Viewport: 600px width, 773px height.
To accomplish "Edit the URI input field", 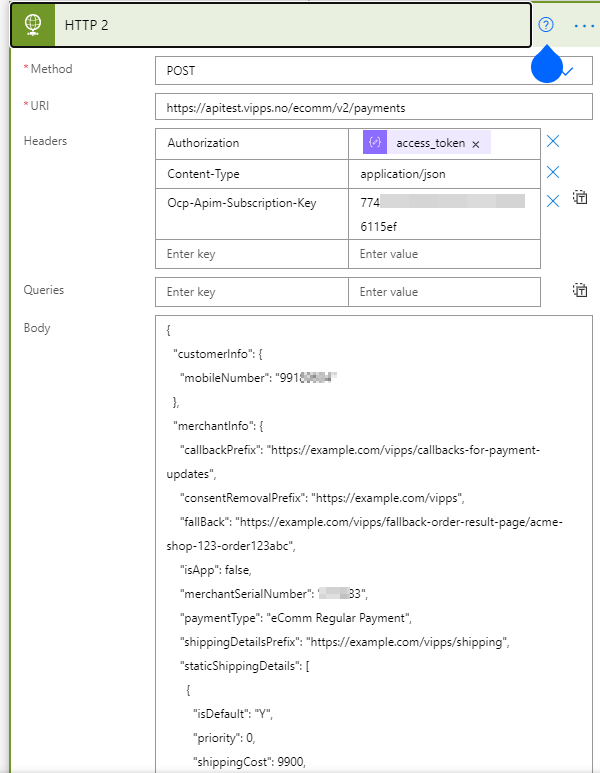I will click(373, 107).
